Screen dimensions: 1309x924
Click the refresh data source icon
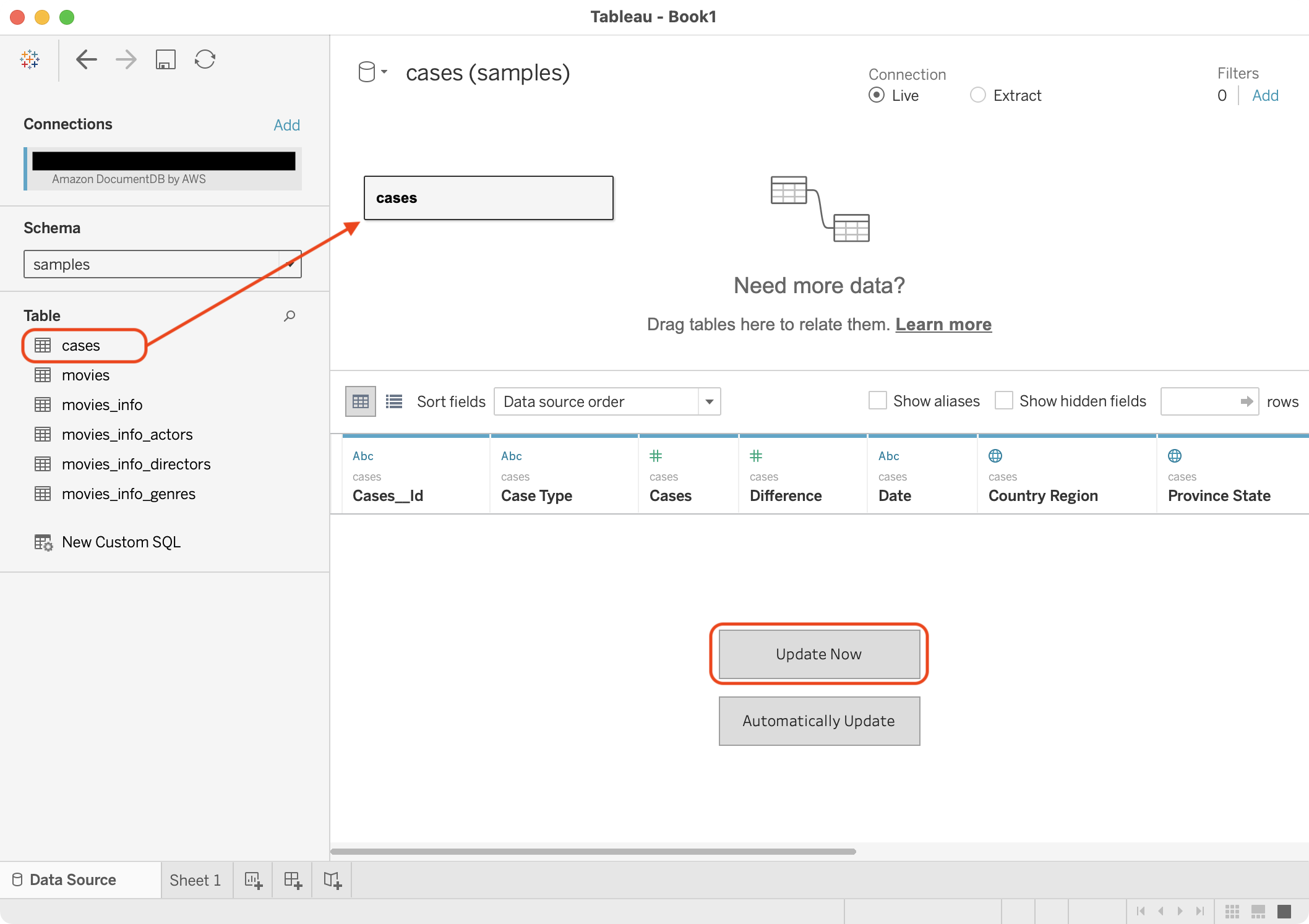point(205,59)
